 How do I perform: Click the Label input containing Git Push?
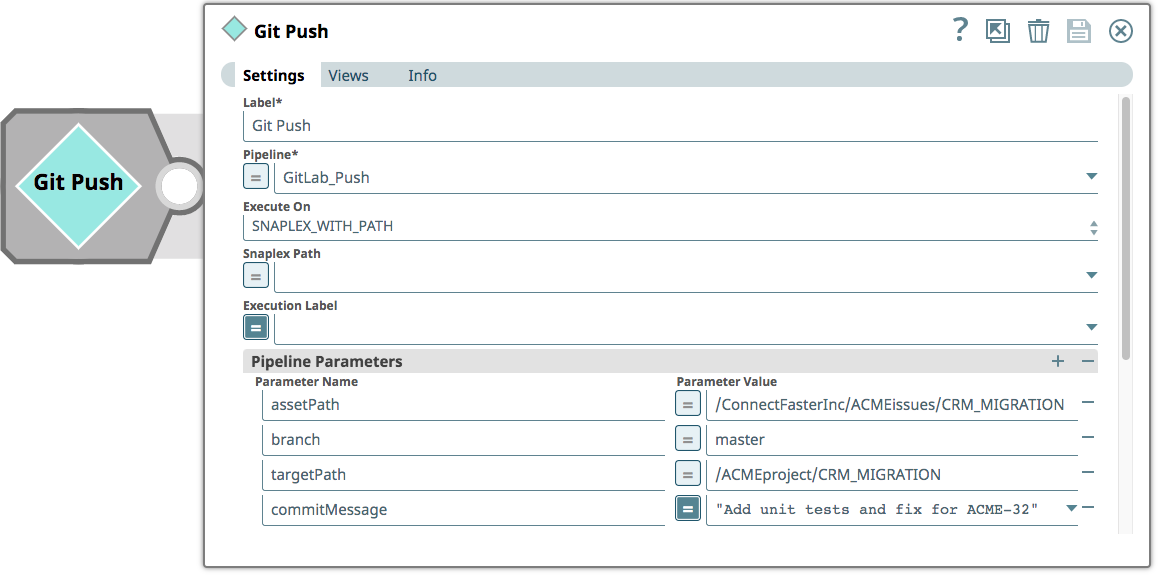(670, 126)
